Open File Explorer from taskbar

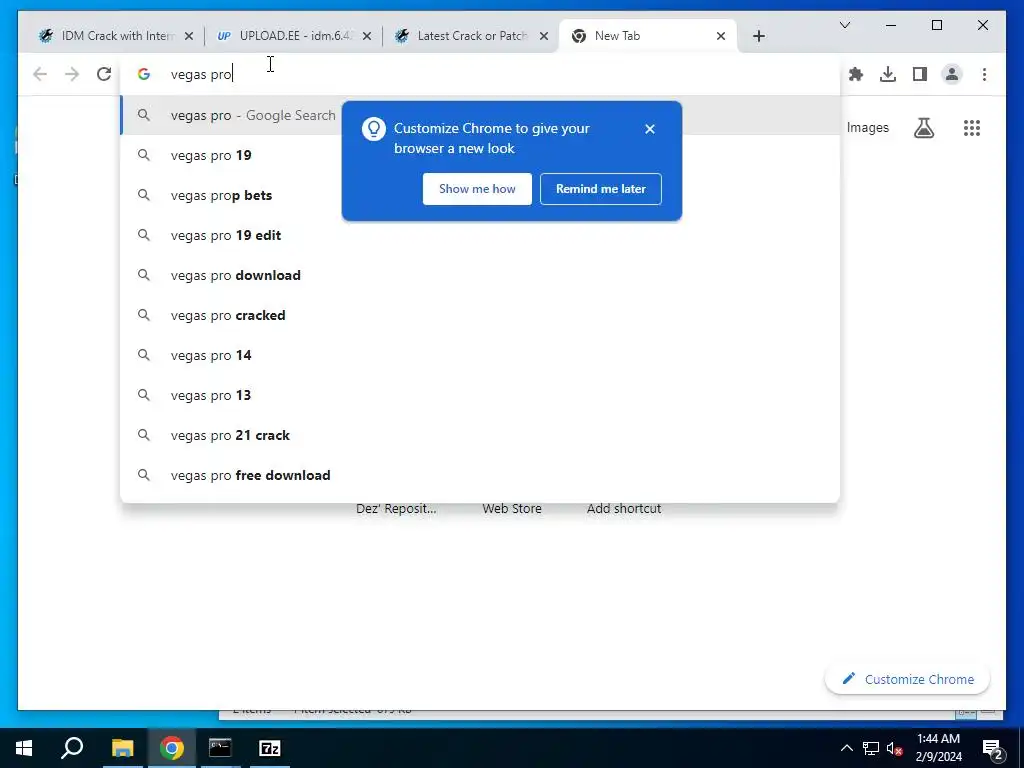(x=122, y=748)
